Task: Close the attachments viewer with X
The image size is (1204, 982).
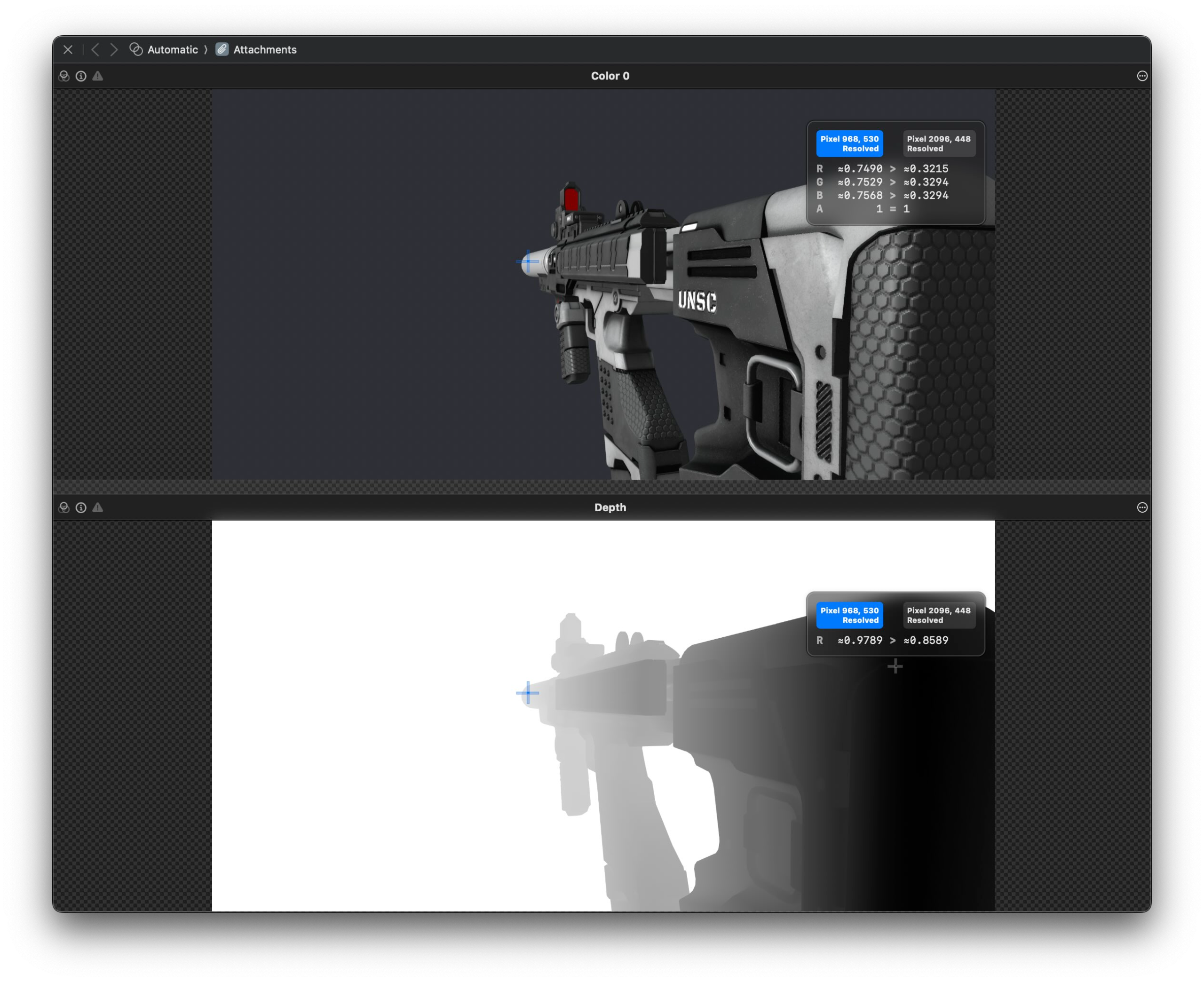Action: click(x=68, y=50)
